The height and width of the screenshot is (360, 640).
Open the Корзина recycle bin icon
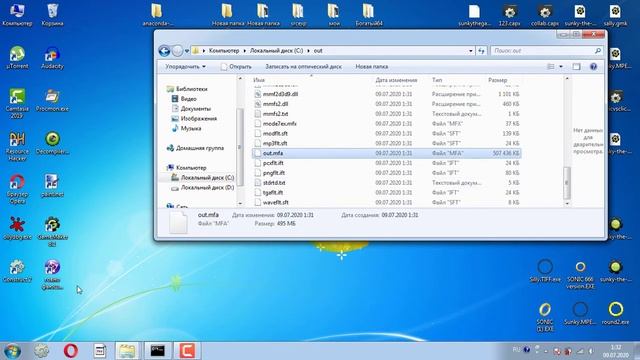pyautogui.click(x=52, y=14)
